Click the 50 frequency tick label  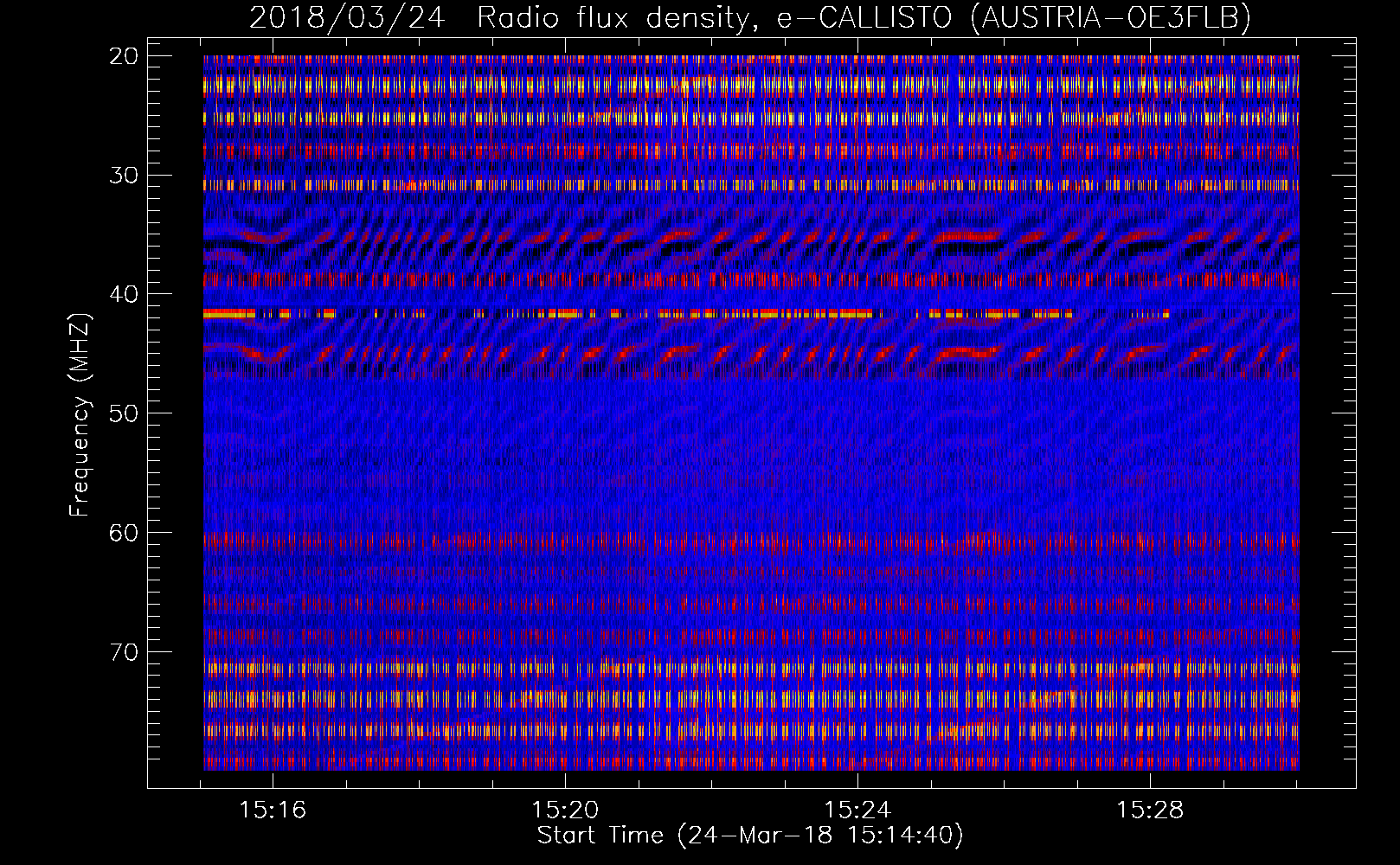click(x=124, y=413)
